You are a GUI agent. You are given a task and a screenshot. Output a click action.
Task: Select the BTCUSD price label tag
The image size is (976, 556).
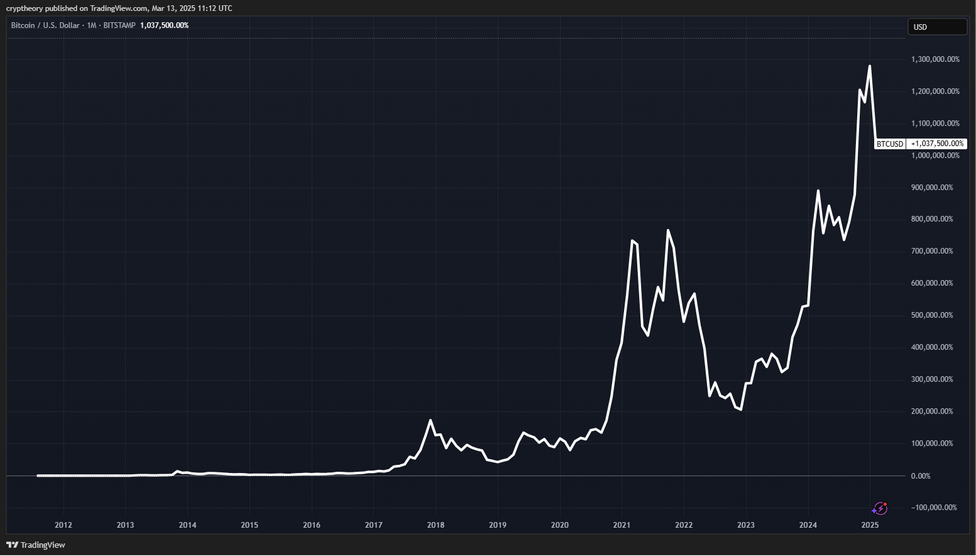click(x=889, y=144)
